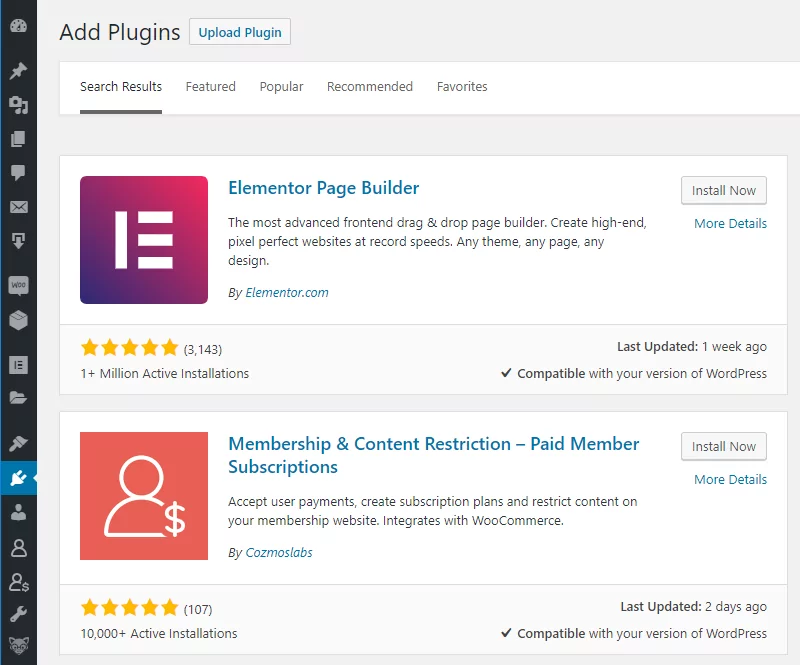Switch to the Popular plugins tab
Image resolution: width=800 pixels, height=665 pixels.
(281, 87)
